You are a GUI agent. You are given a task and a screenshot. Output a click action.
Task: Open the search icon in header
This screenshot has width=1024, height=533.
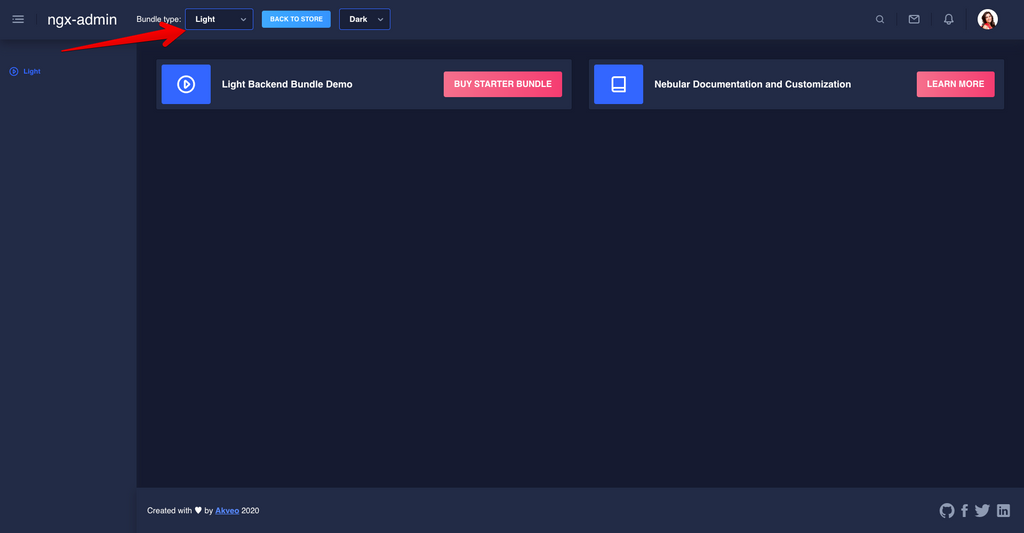[x=880, y=19]
